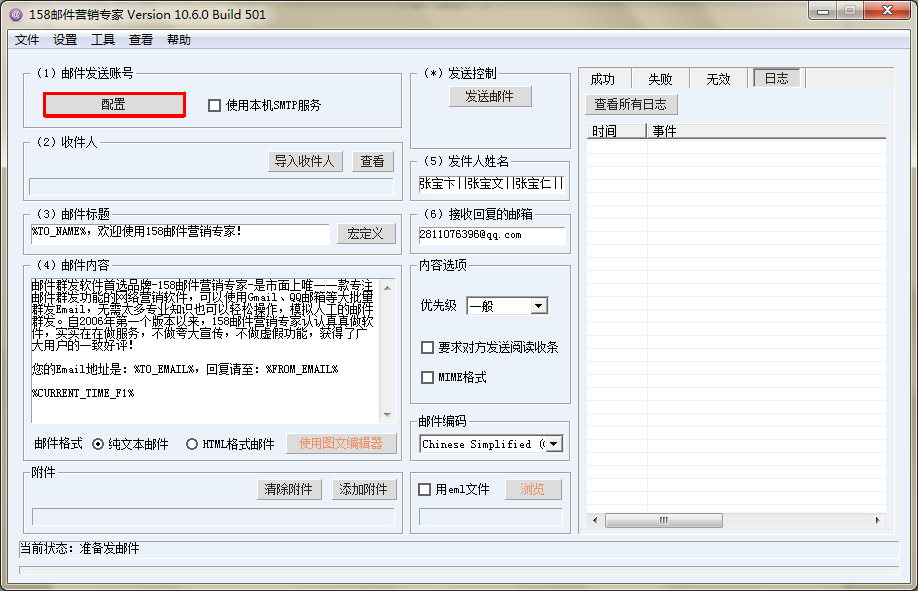Click the 邮件标题 subject field

tap(180, 233)
